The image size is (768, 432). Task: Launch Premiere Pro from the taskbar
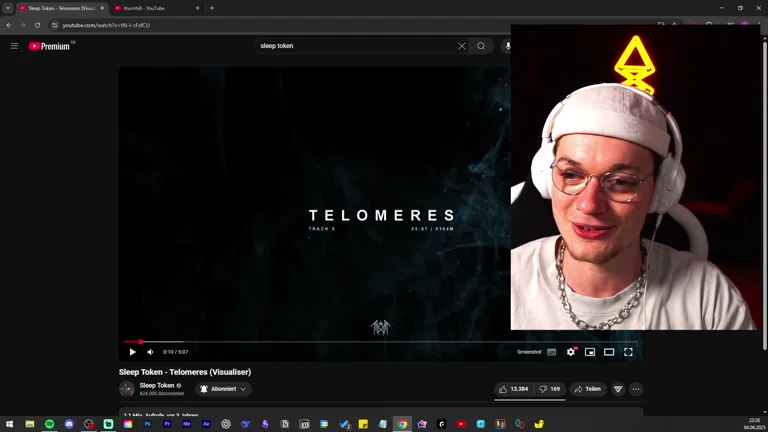(x=167, y=424)
